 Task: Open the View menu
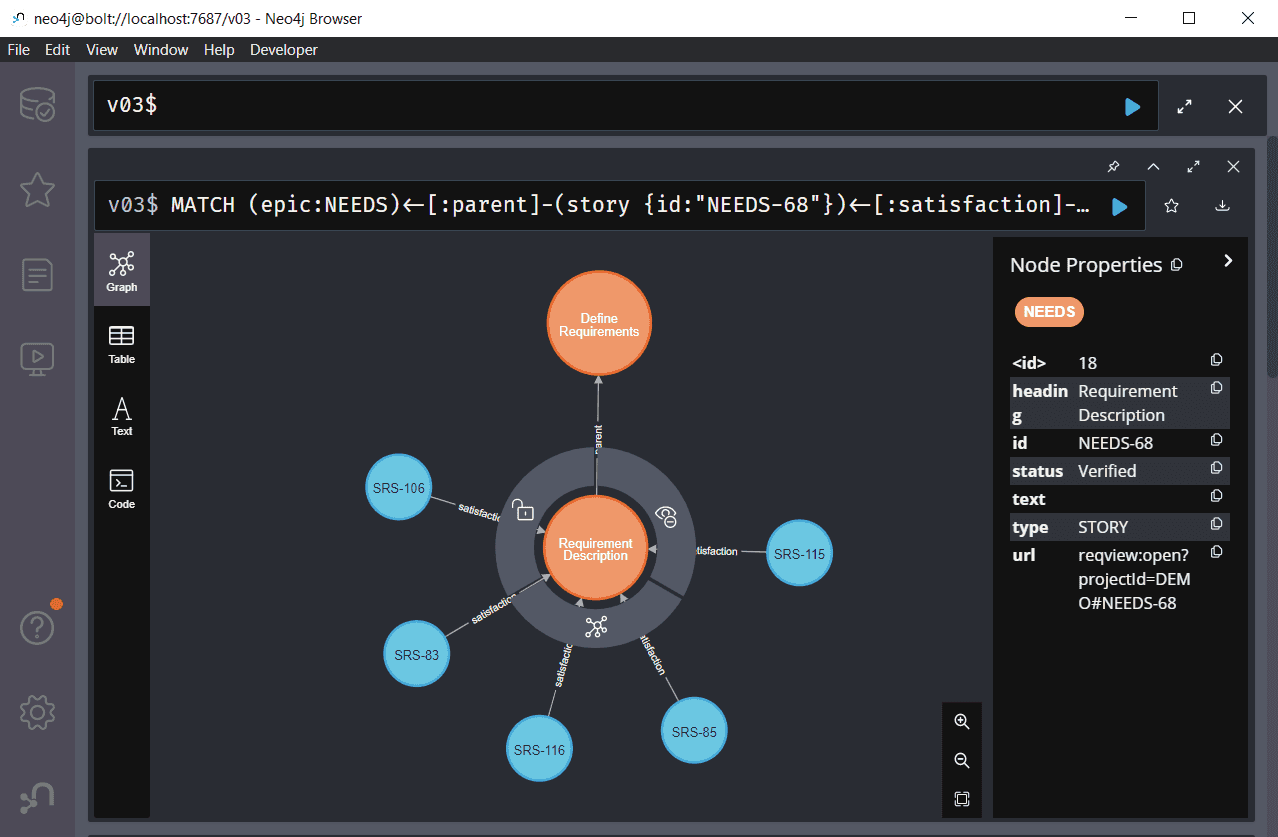point(102,50)
